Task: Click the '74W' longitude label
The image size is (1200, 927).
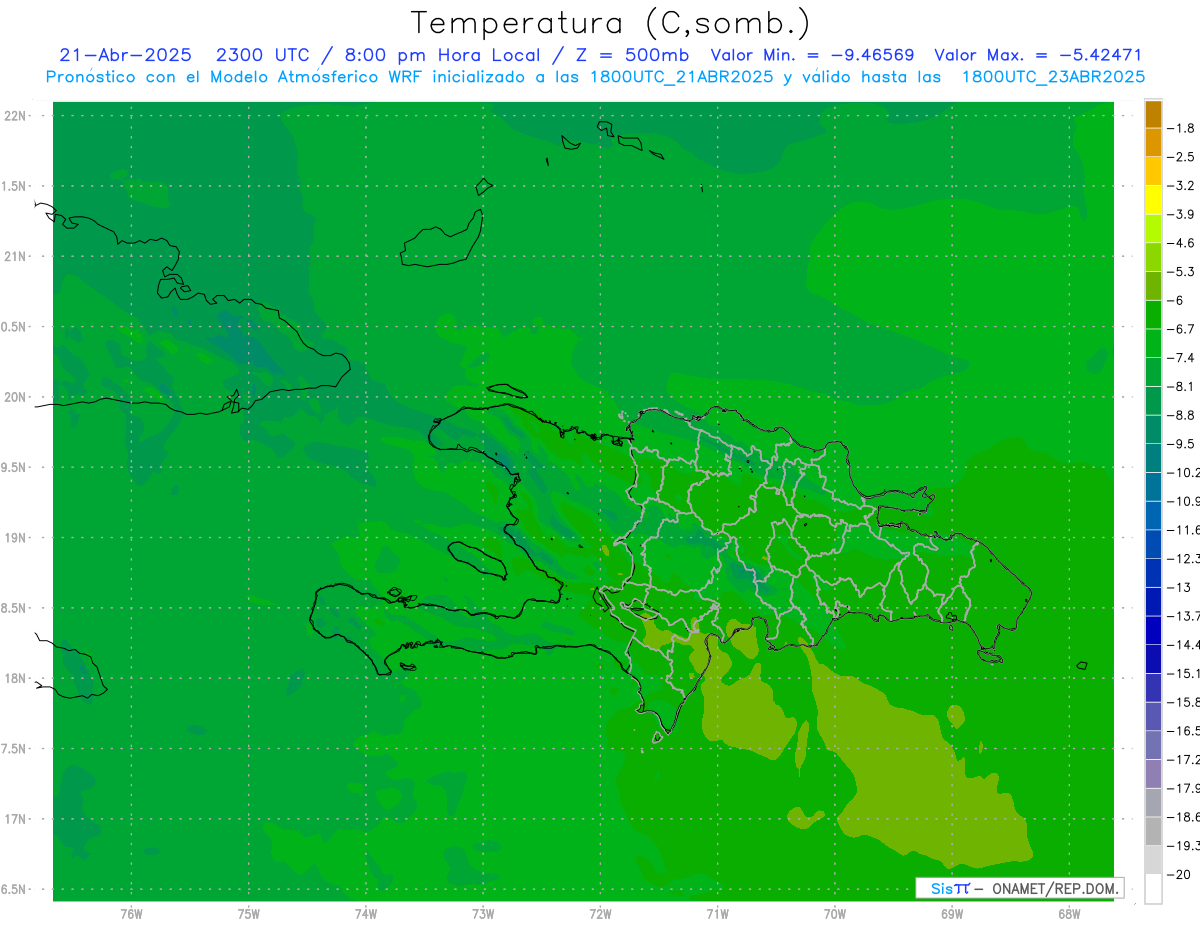Action: pos(366,913)
